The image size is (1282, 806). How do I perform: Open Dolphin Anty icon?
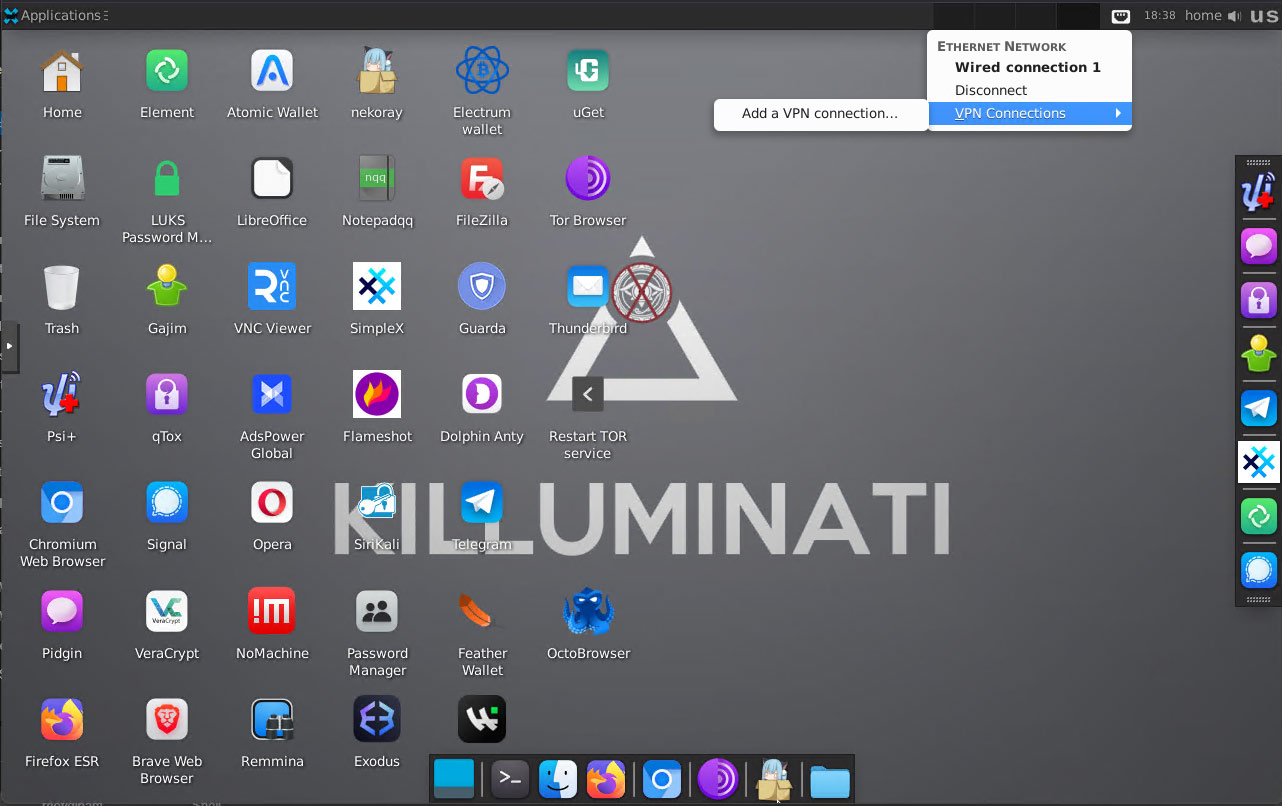(x=482, y=395)
